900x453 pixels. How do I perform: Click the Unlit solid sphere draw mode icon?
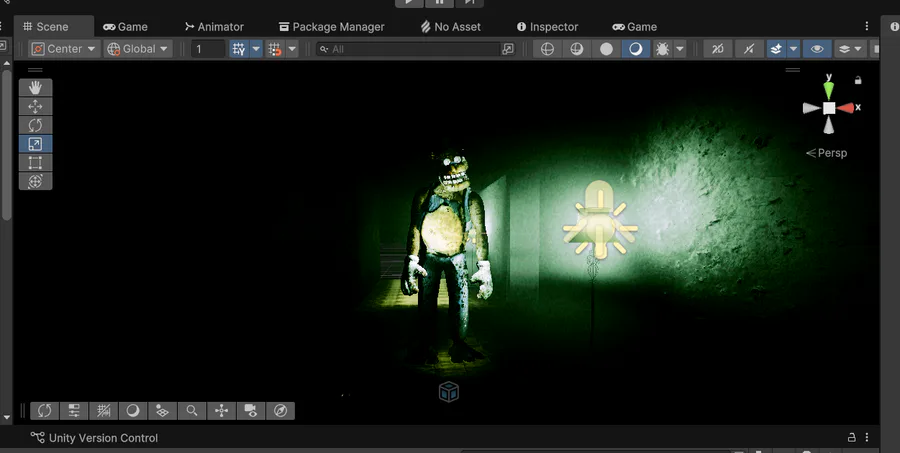click(607, 49)
